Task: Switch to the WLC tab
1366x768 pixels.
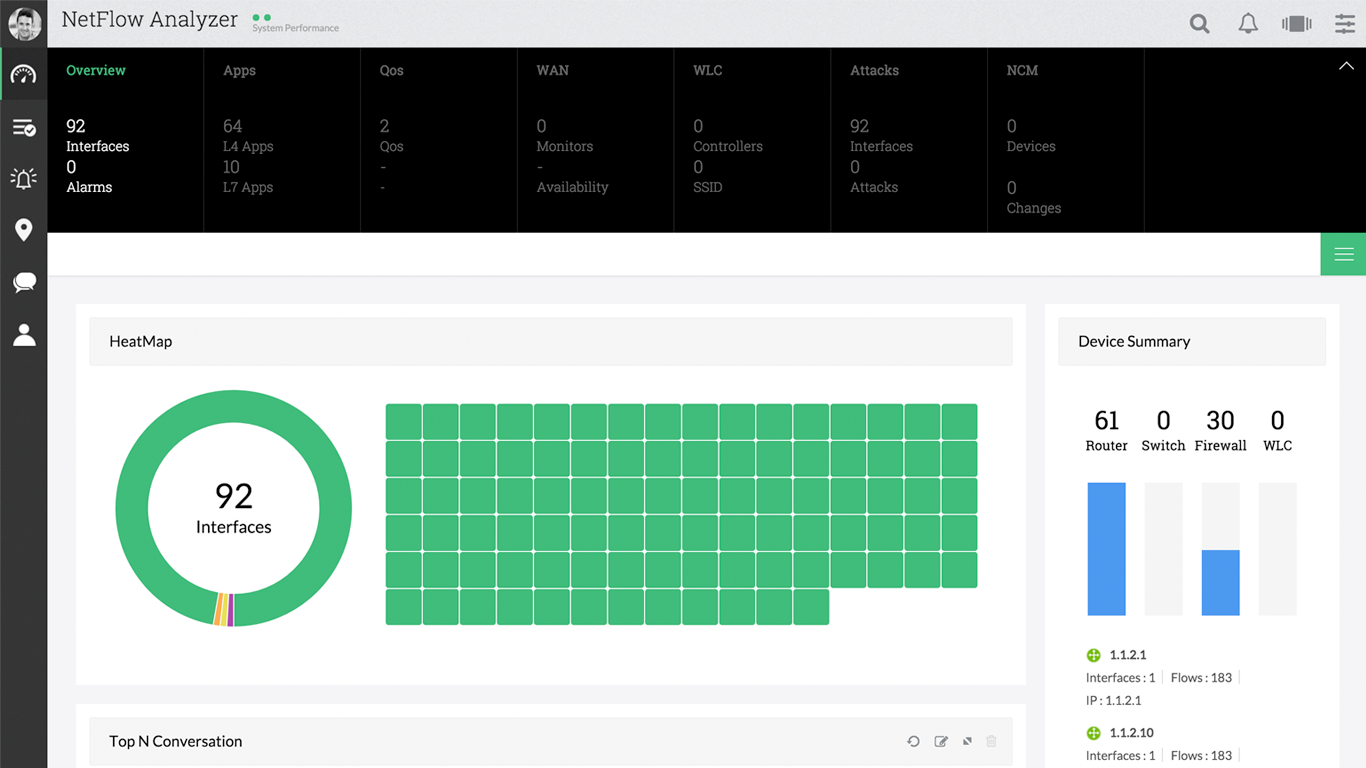Action: pyautogui.click(x=708, y=70)
